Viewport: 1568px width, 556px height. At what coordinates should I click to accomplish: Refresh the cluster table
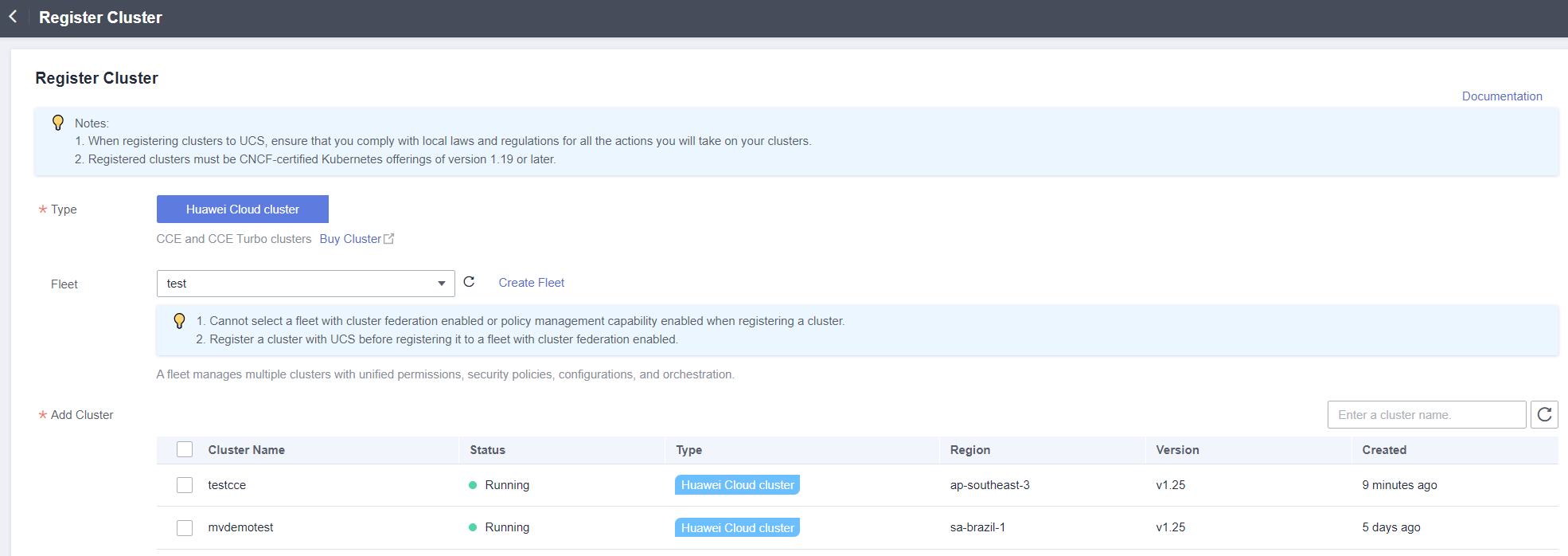pyautogui.click(x=1544, y=414)
